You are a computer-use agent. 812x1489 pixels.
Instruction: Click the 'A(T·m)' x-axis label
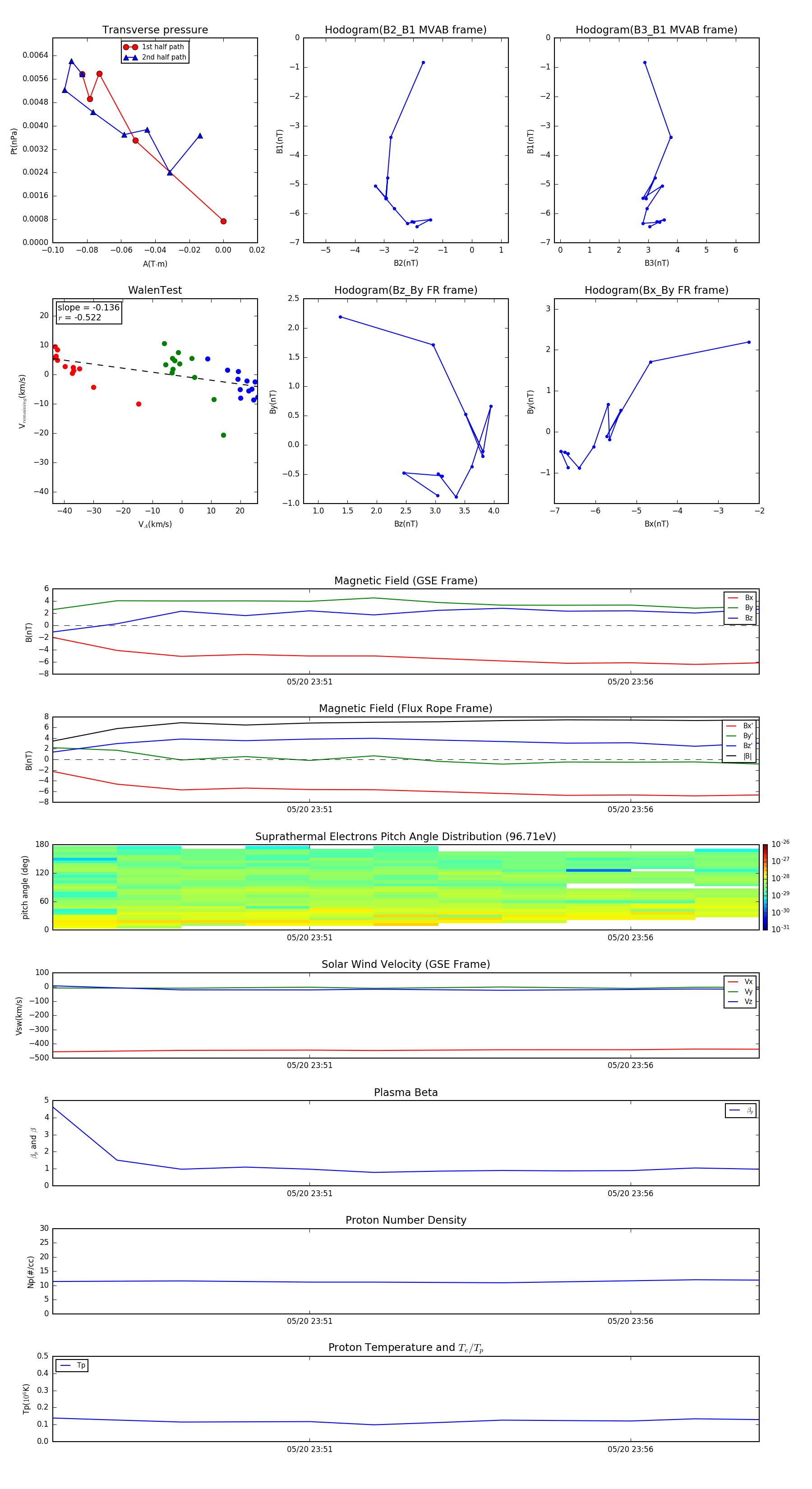[155, 264]
